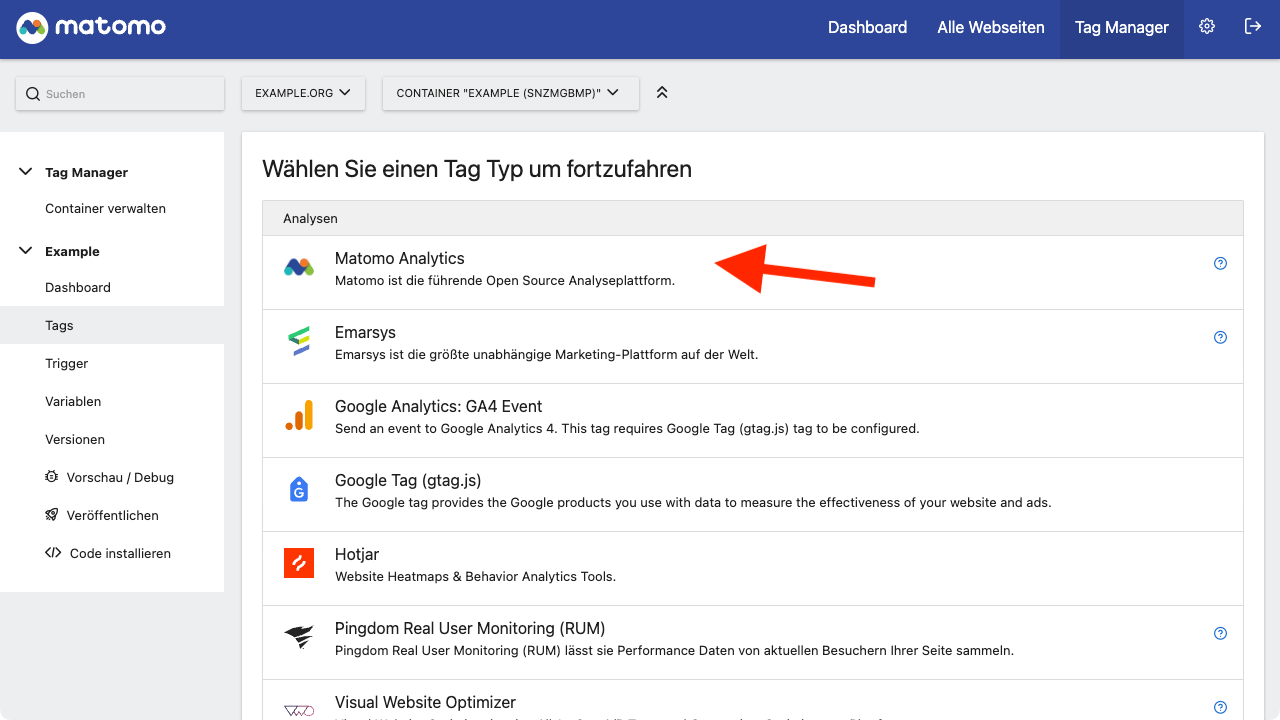Click the Google Tag gtag.js icon

299,489
